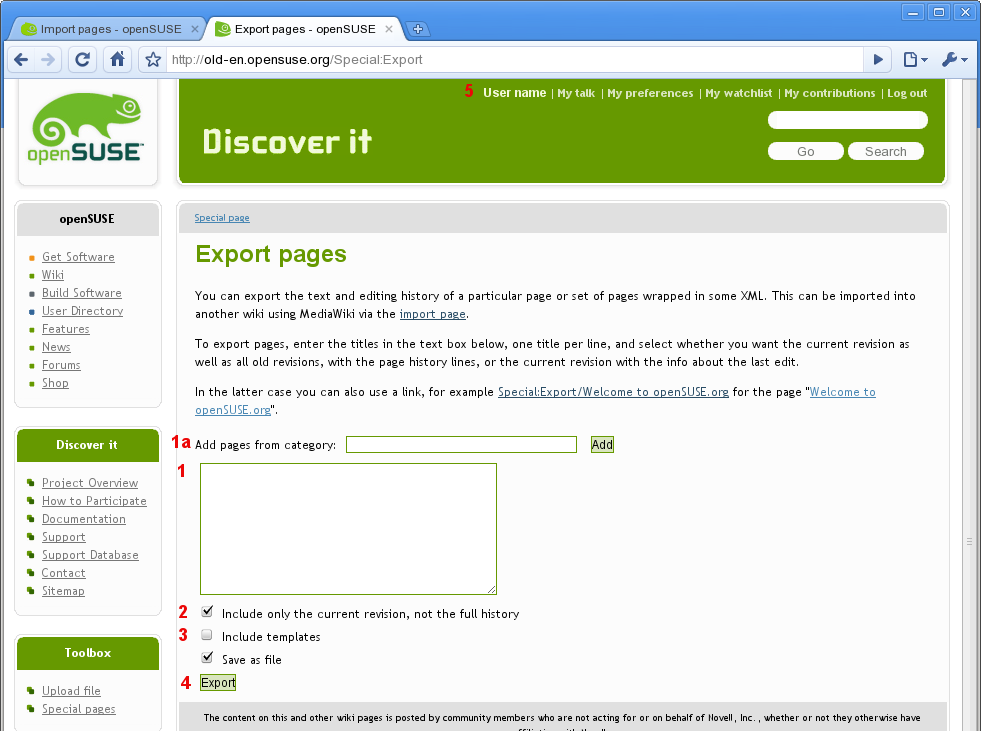Uncheck the Save as file checkbox
The image size is (981, 731).
tap(207, 657)
